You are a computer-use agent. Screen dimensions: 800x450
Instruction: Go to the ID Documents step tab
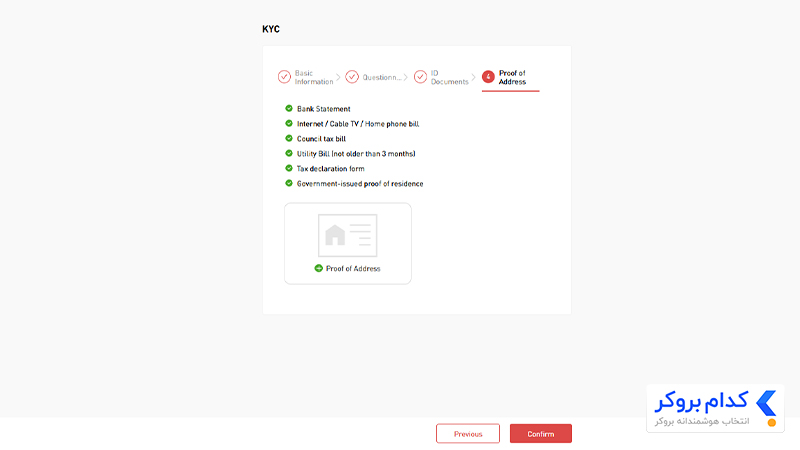pos(441,77)
